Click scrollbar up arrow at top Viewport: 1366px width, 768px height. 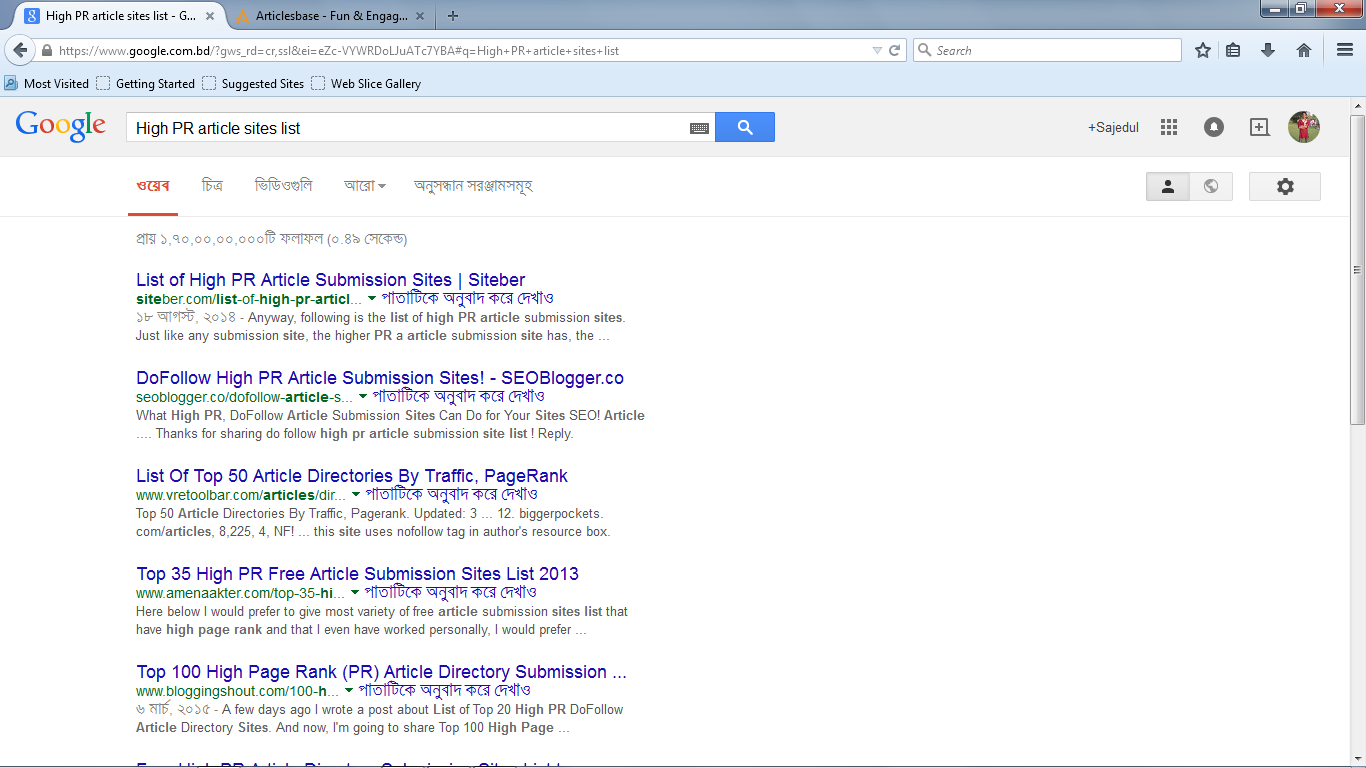(x=1357, y=105)
